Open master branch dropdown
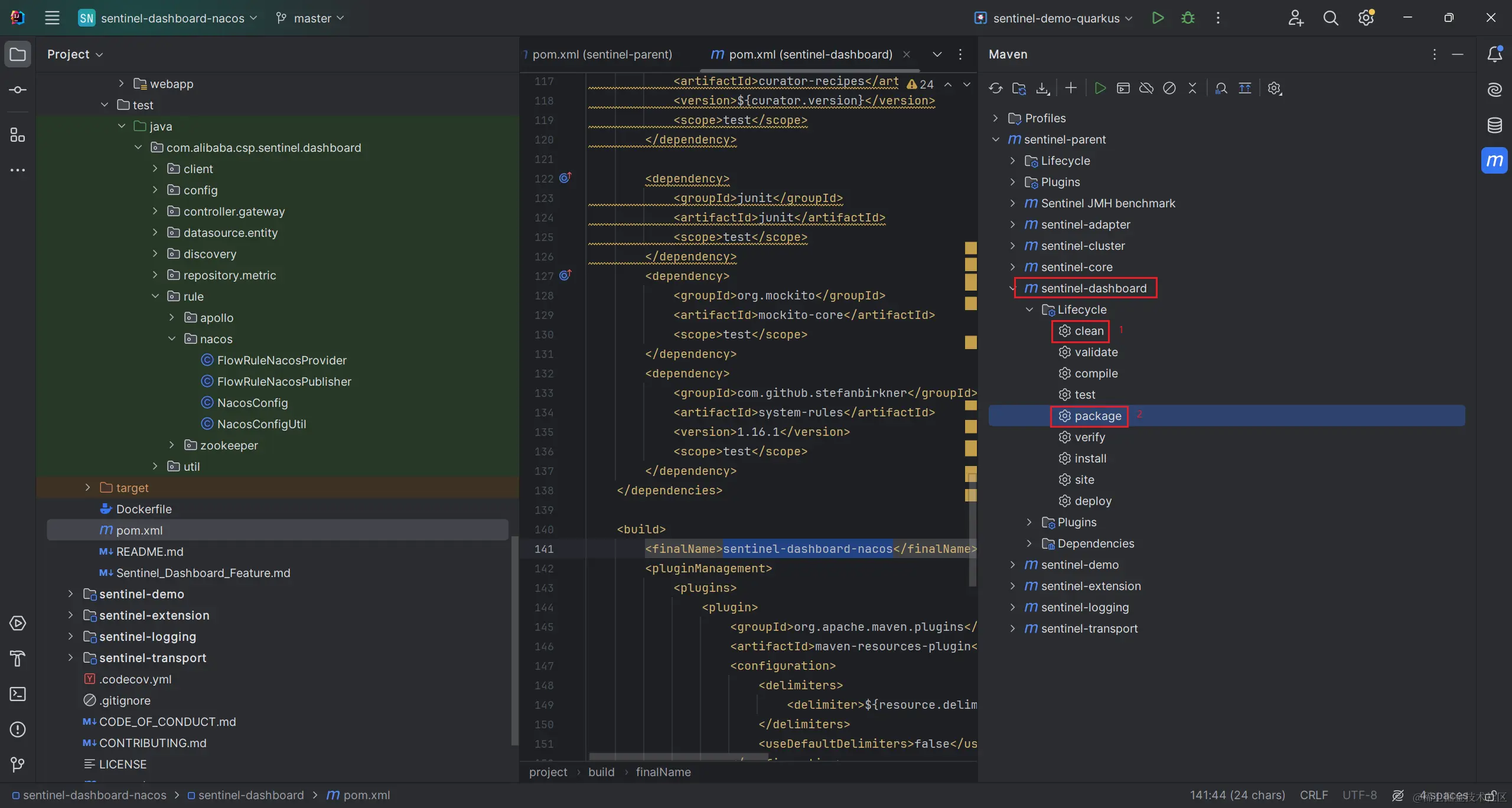Image resolution: width=1512 pixels, height=808 pixels. (310, 18)
